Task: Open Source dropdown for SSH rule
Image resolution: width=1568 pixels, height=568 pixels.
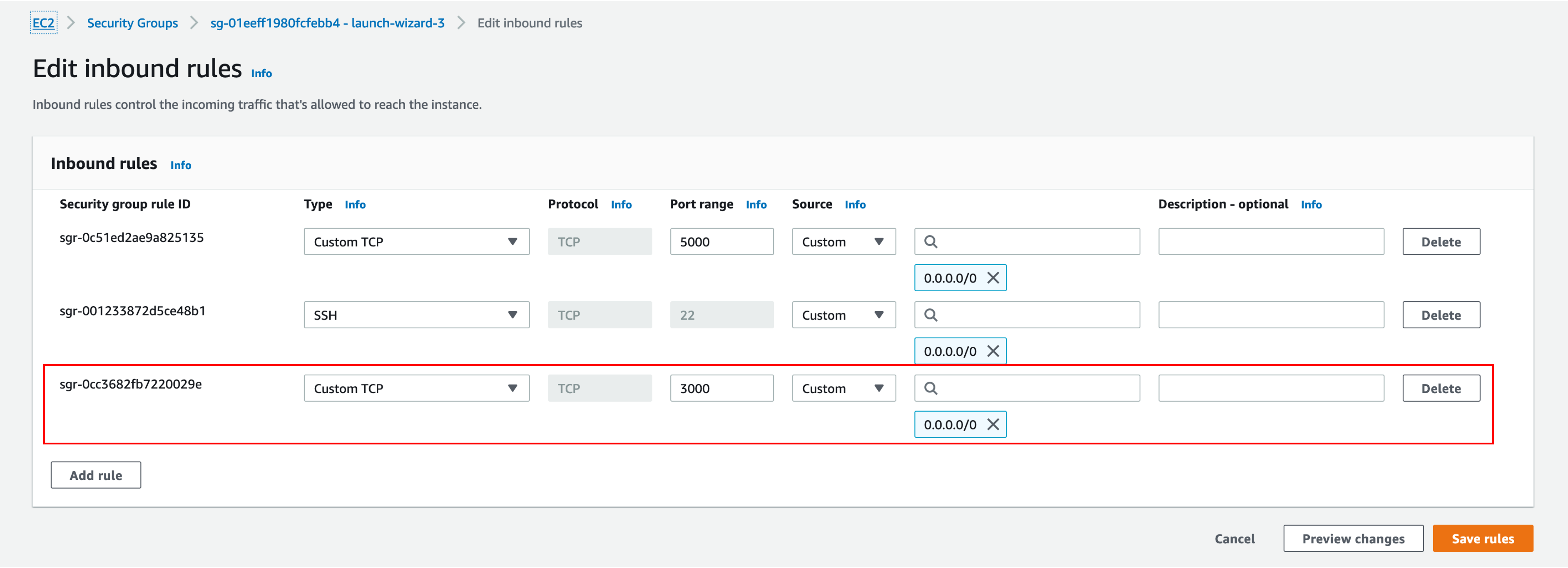Action: pos(843,315)
